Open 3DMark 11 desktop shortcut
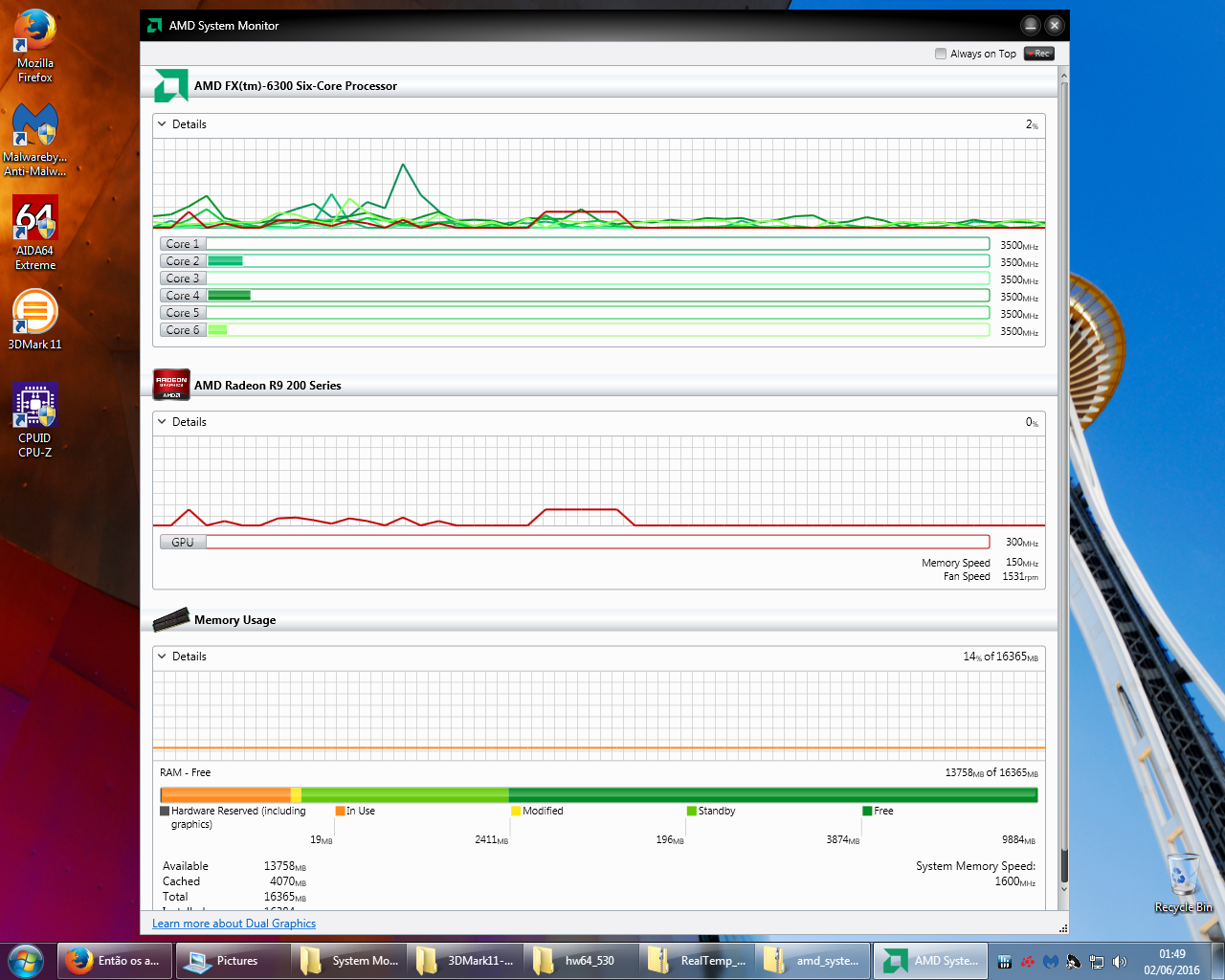This screenshot has width=1225, height=980. (35, 320)
